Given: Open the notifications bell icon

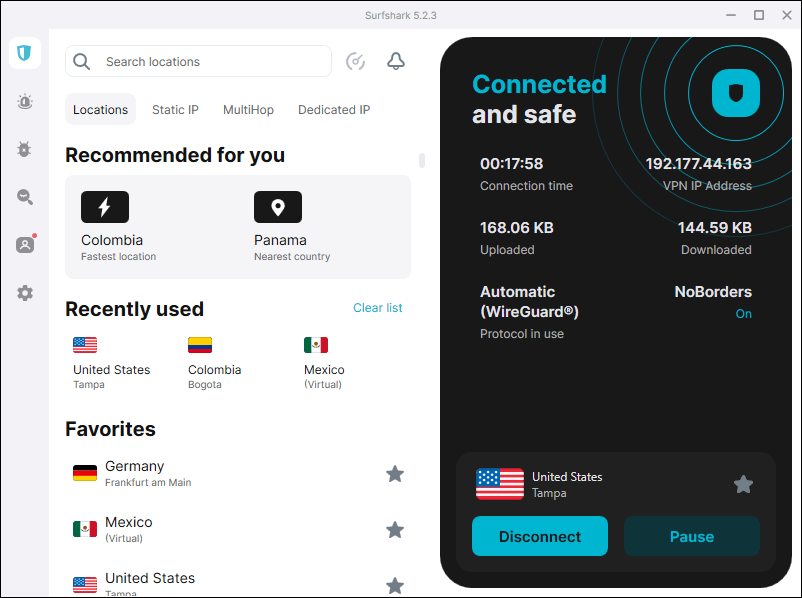Looking at the screenshot, I should coord(395,61).
